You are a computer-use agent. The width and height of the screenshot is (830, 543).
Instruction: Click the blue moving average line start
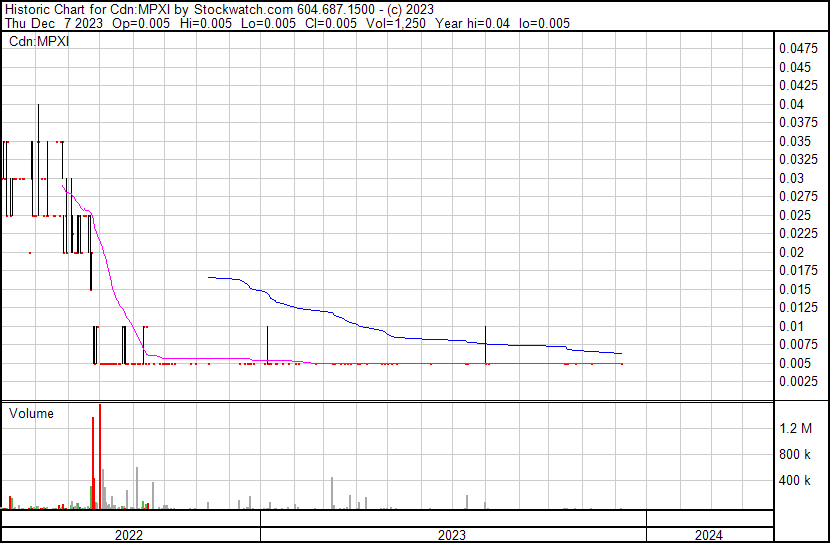coord(209,277)
